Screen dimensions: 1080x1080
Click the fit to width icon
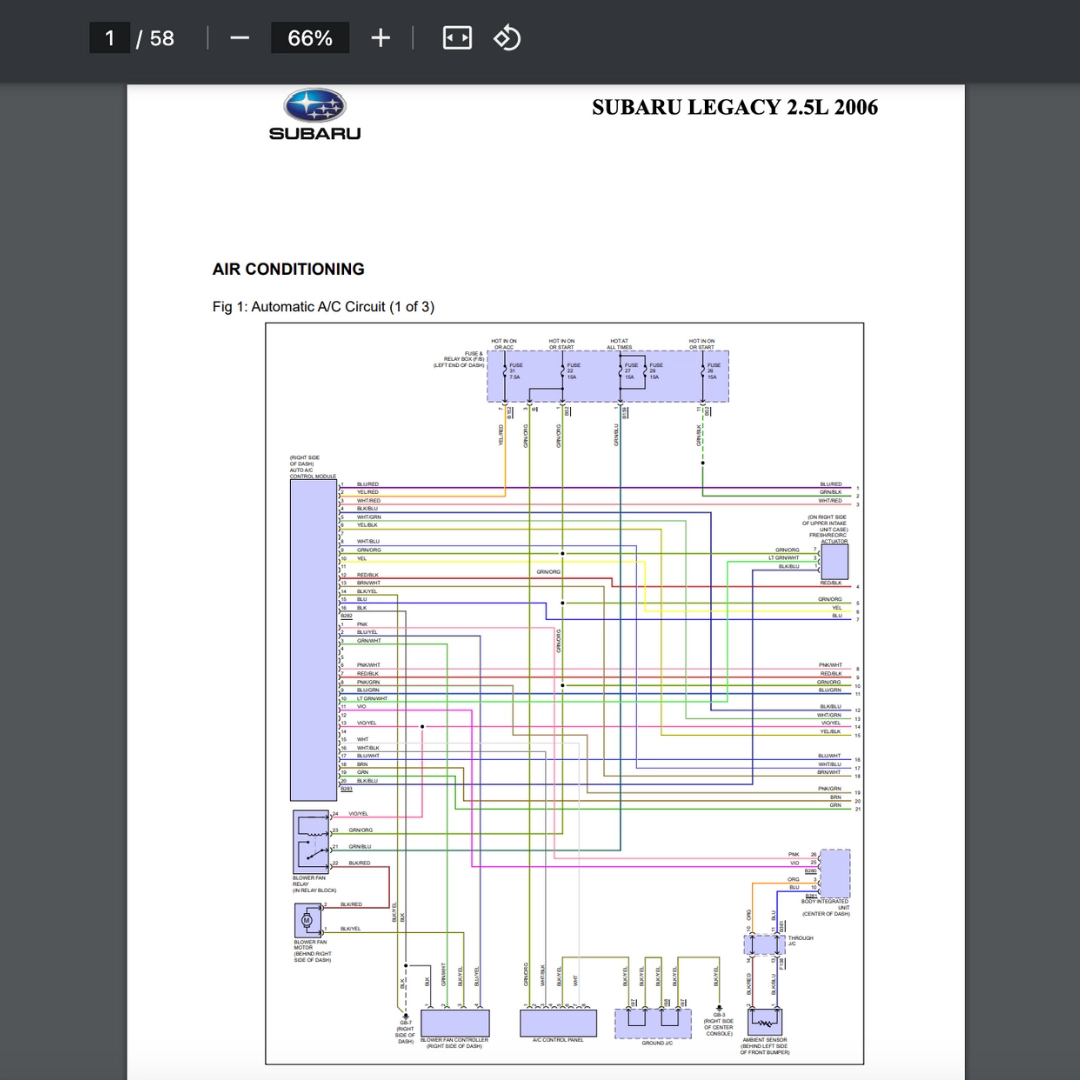click(457, 38)
